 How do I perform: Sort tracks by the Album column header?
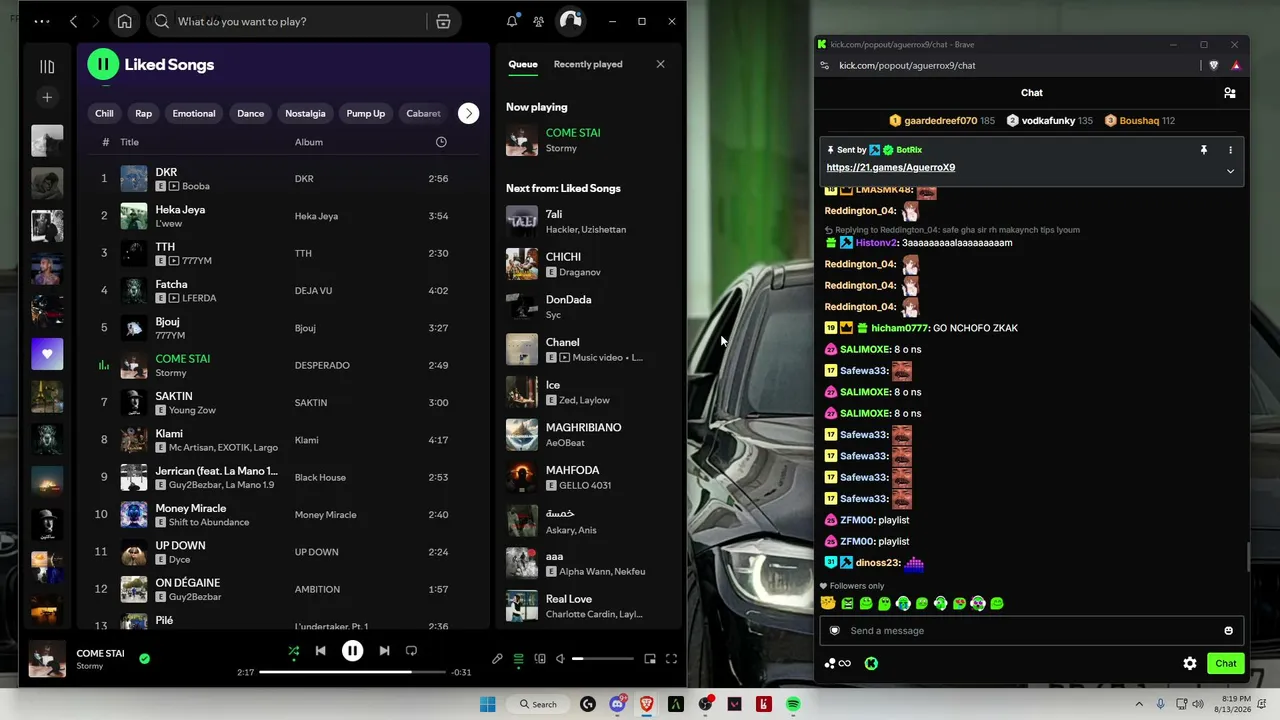tap(308, 142)
